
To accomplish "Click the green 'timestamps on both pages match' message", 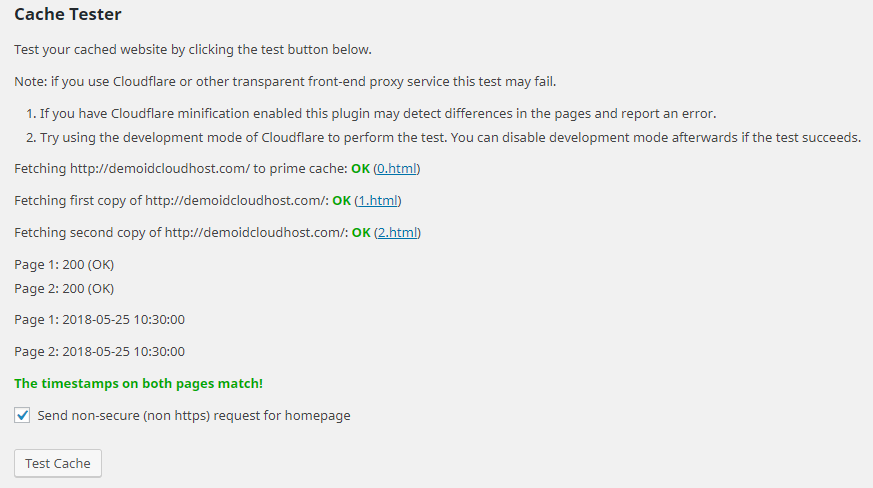I will click(138, 383).
